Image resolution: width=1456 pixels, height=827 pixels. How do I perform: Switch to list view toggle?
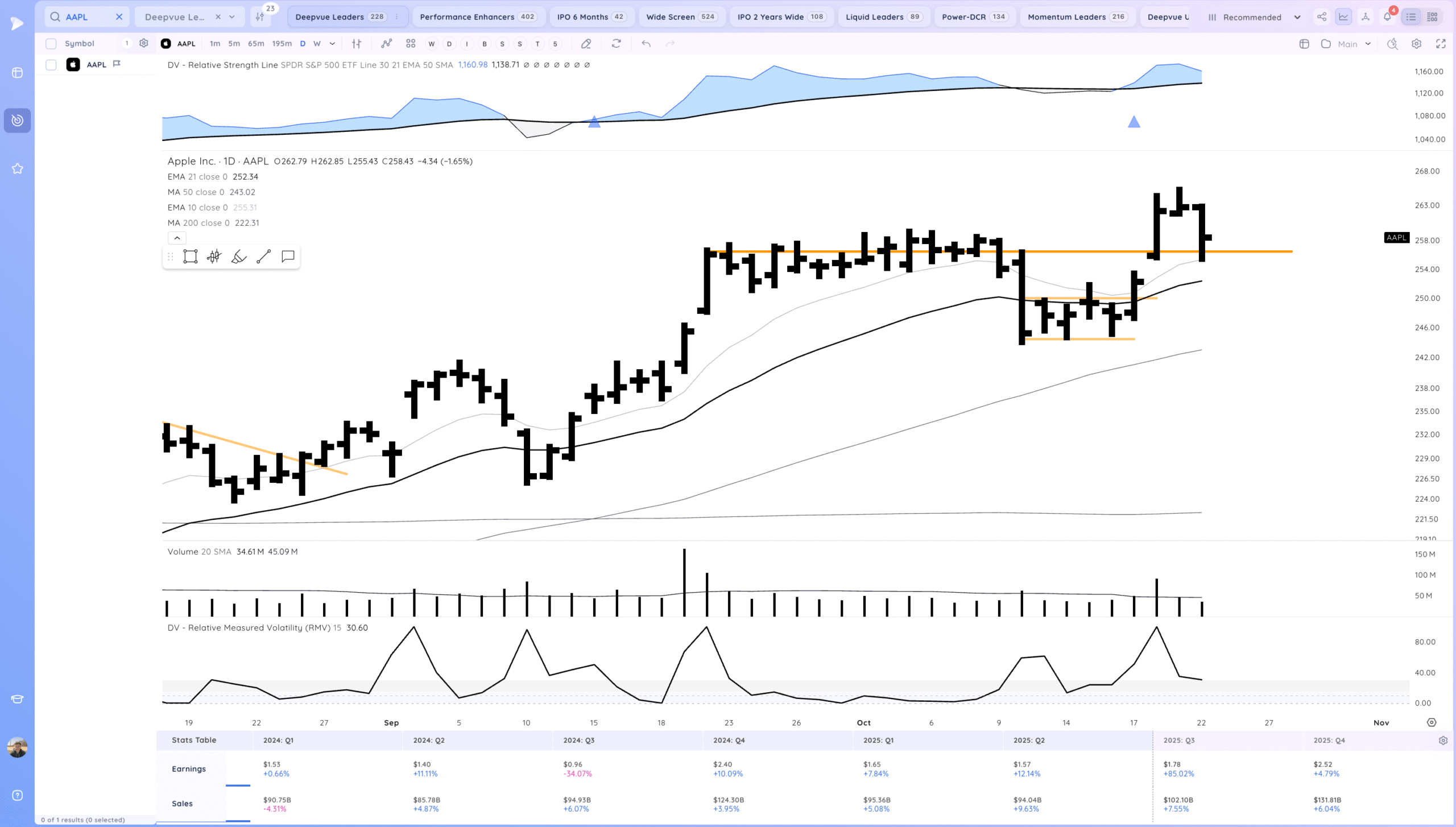tap(1411, 17)
